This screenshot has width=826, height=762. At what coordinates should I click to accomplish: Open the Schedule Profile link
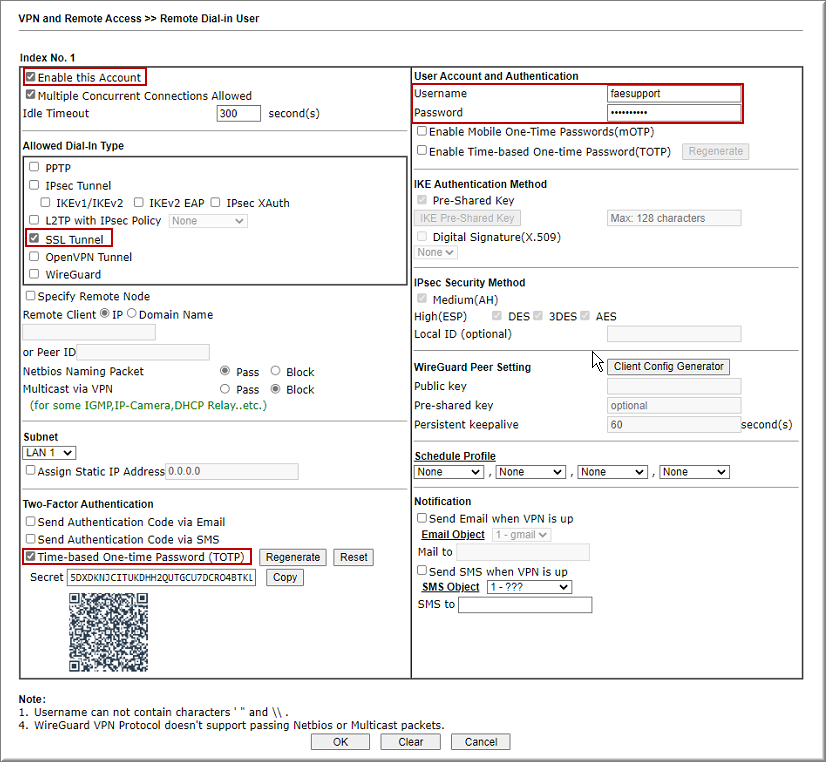(x=455, y=456)
